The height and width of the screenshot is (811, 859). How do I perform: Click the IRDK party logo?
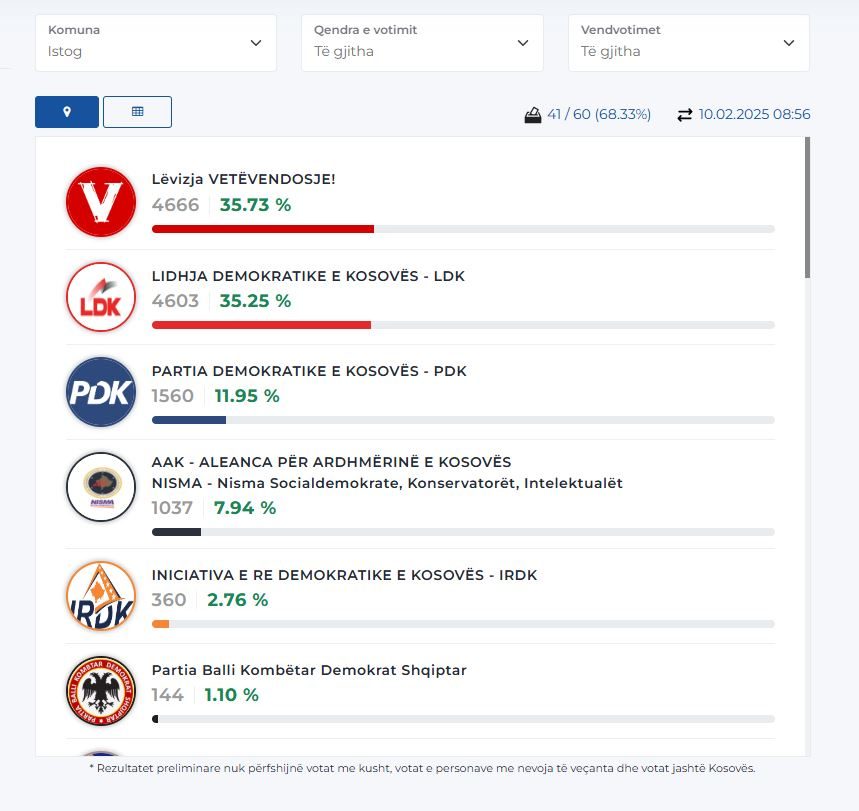(x=101, y=596)
